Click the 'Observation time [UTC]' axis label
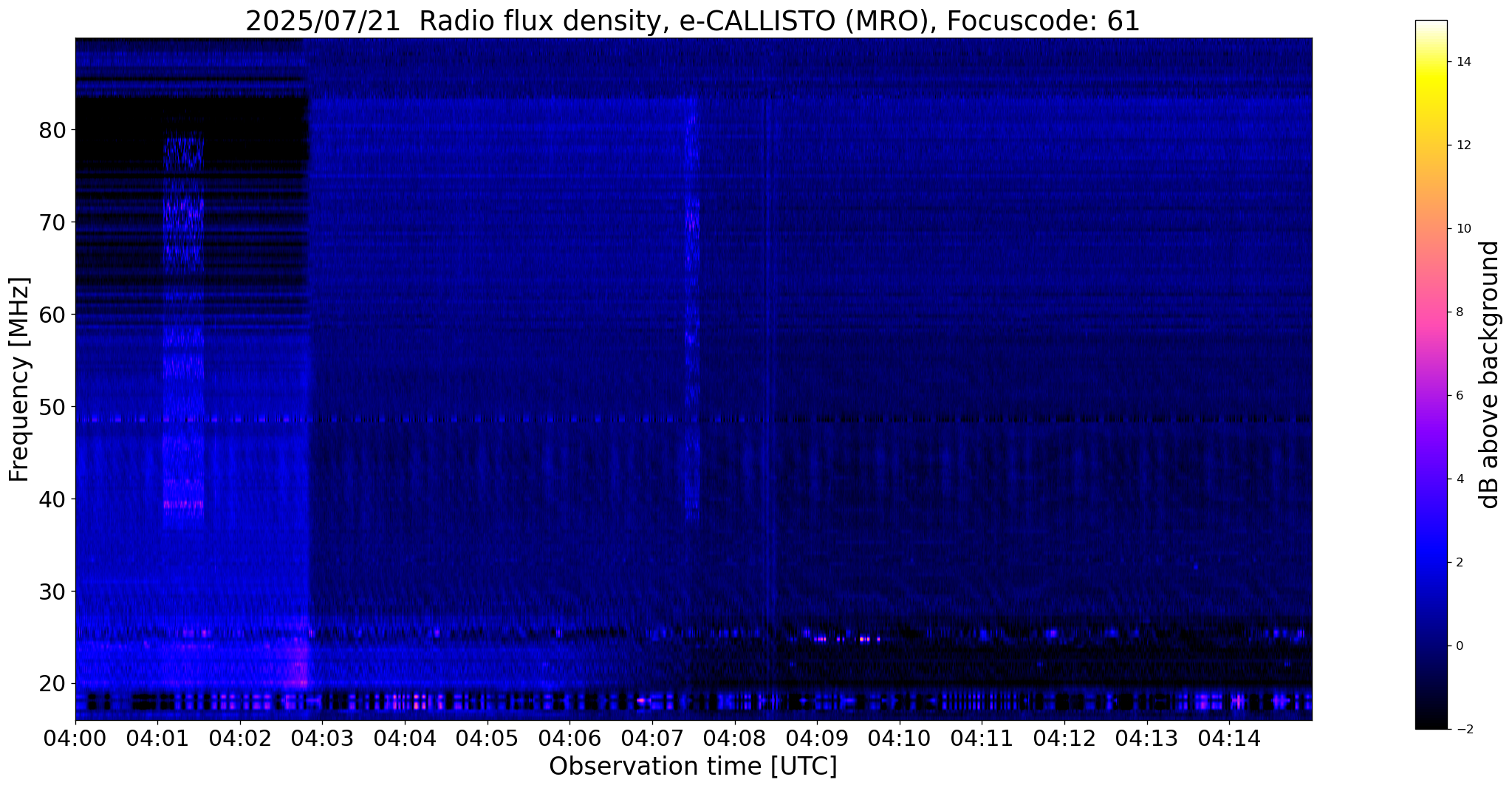1512x788 pixels. 693,767
